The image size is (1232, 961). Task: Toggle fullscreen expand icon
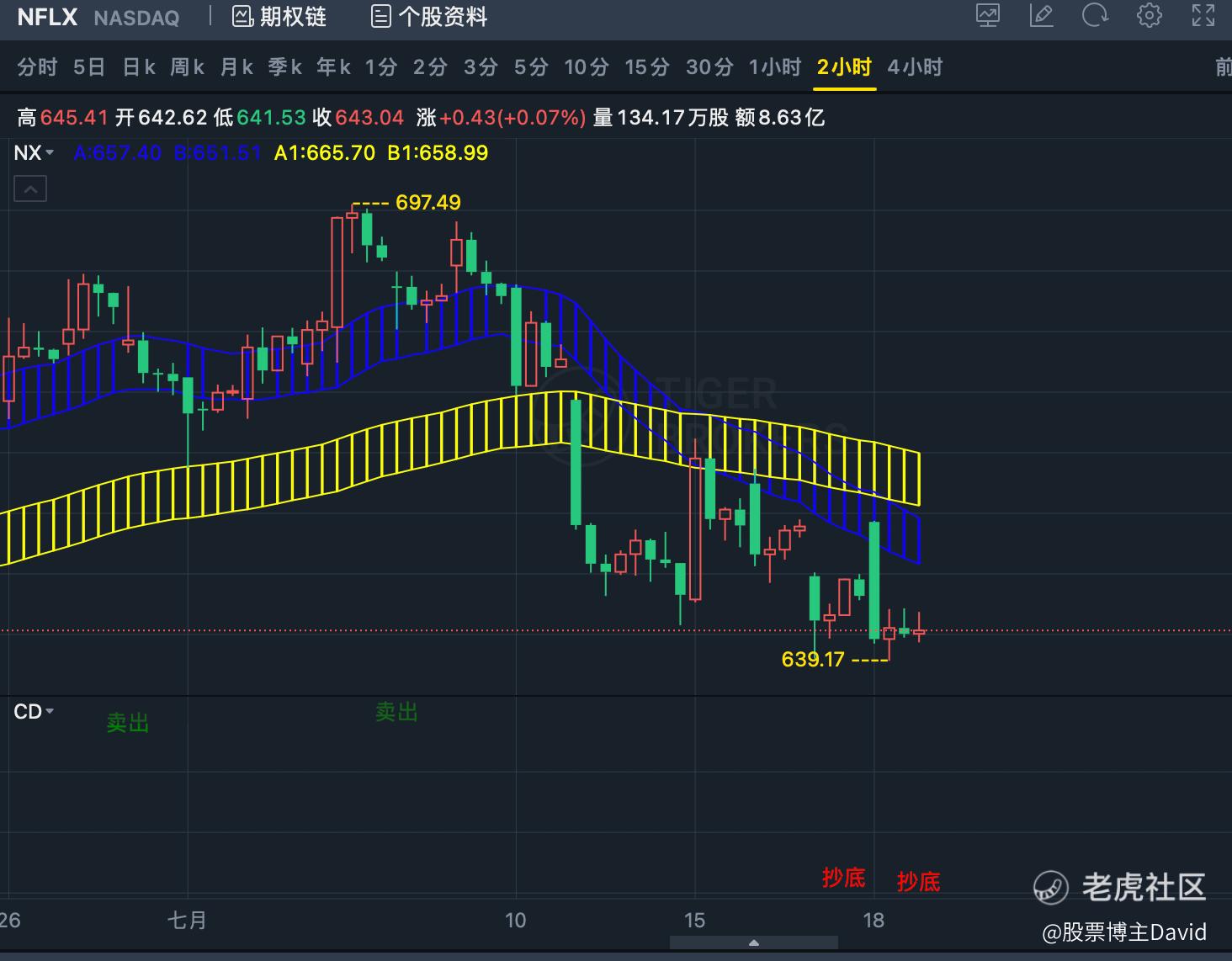pyautogui.click(x=1203, y=16)
